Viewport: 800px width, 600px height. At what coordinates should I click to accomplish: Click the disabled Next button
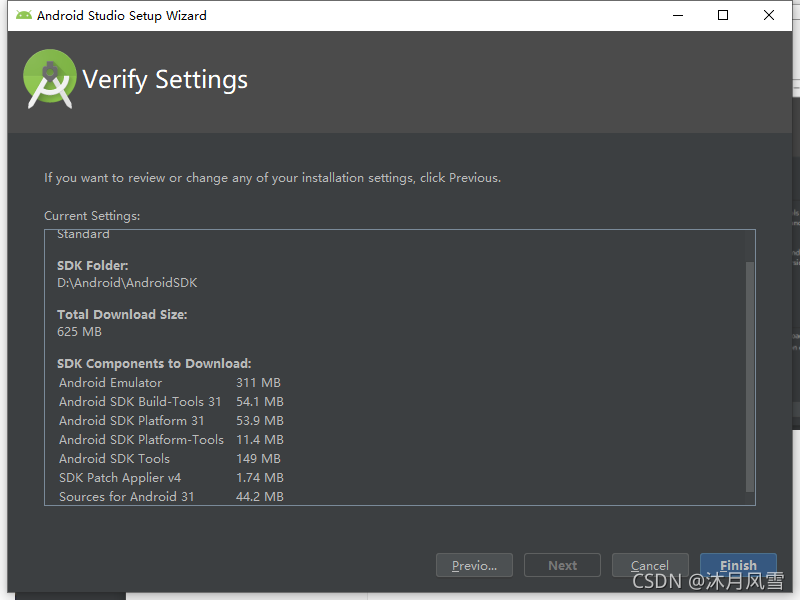tap(562, 565)
